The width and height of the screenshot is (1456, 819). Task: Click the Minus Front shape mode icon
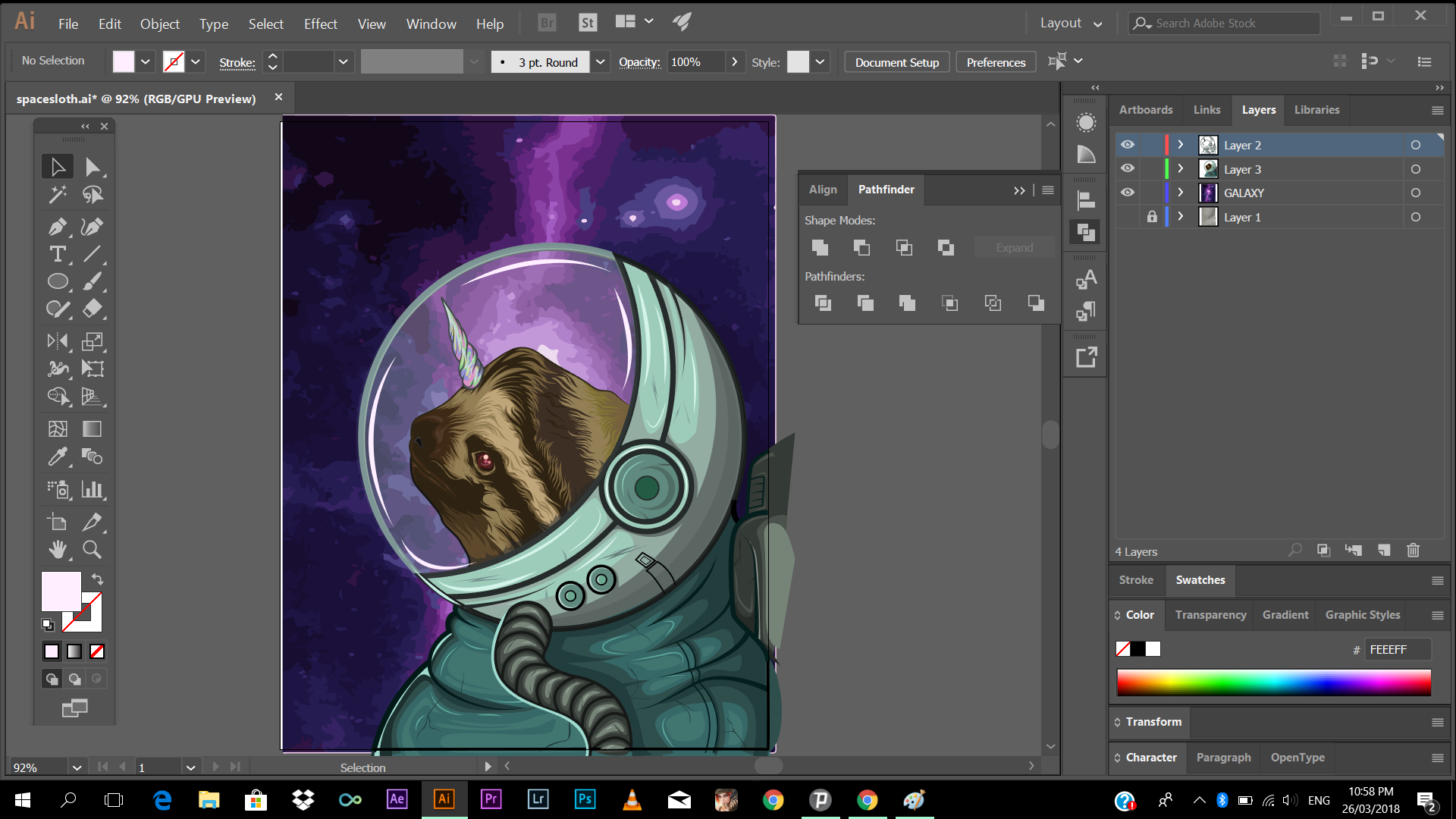[861, 247]
